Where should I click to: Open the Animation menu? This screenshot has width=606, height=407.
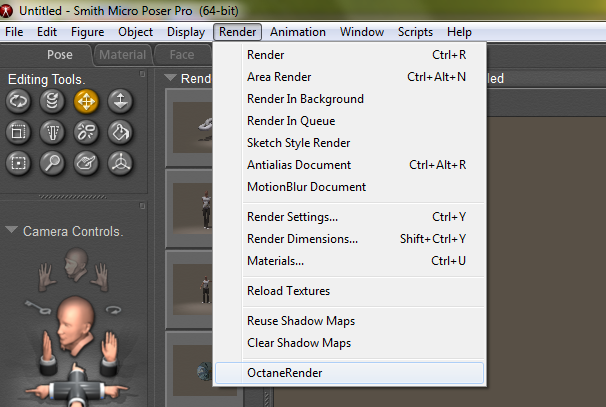(298, 32)
